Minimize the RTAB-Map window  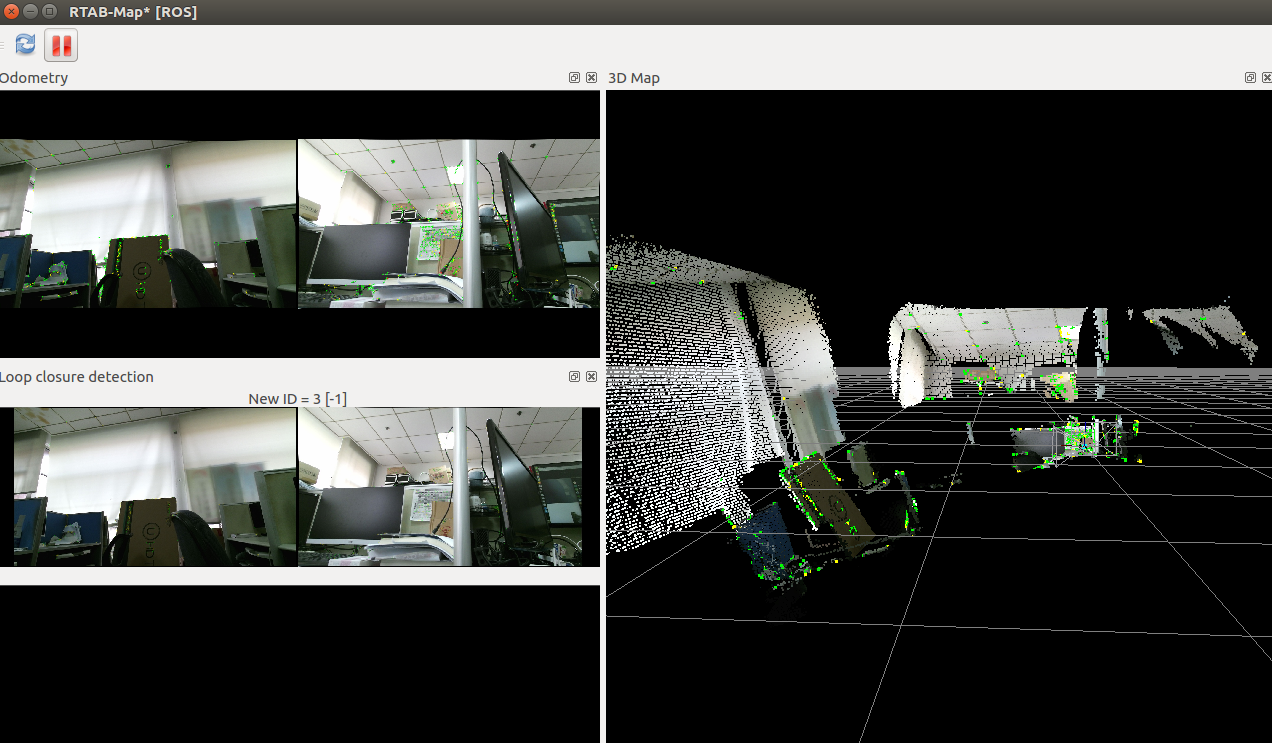pos(30,11)
